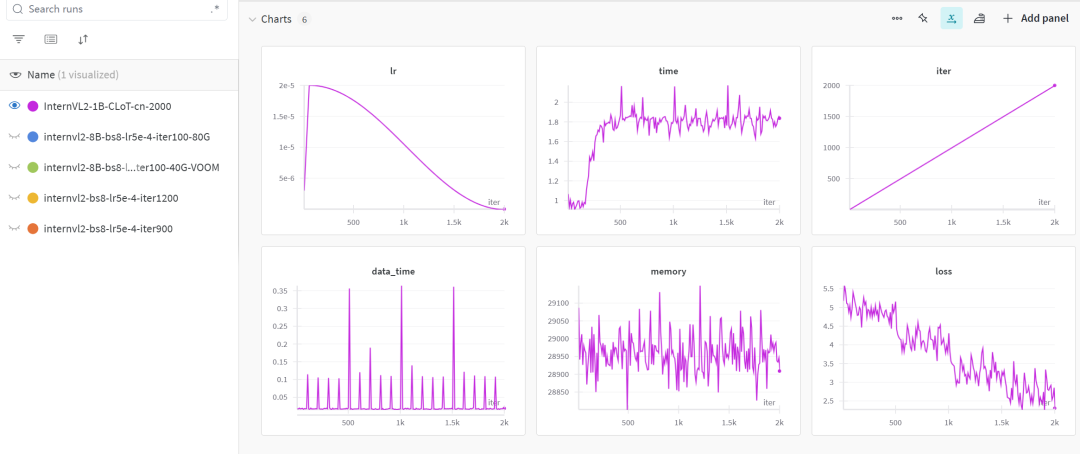Viewport: 1080px width, 454px height.
Task: Change the yellow color of iter1200 run
Action: point(32,198)
